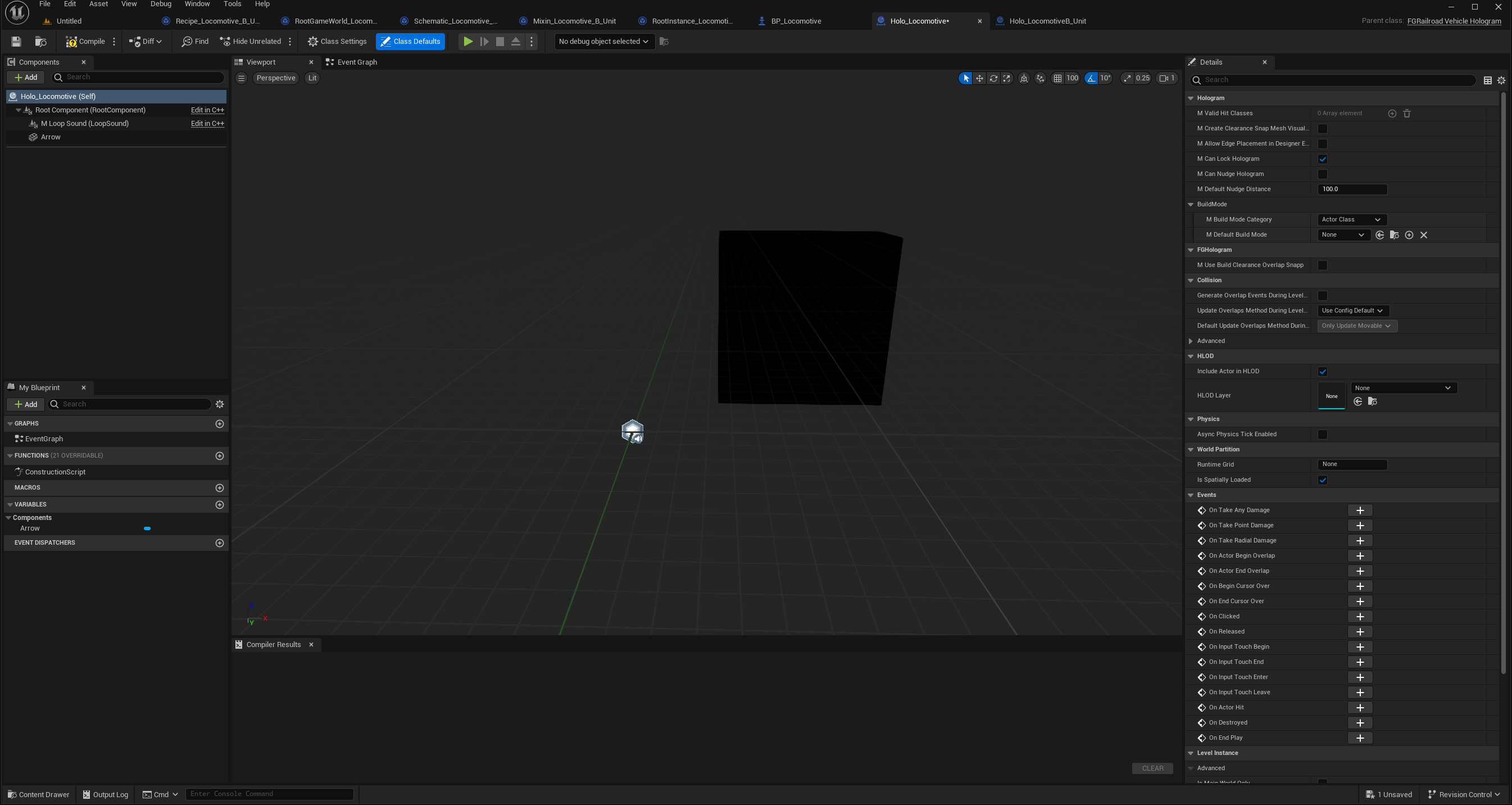Add On Clicked event with plus button
The image size is (1512, 805).
(x=1359, y=617)
